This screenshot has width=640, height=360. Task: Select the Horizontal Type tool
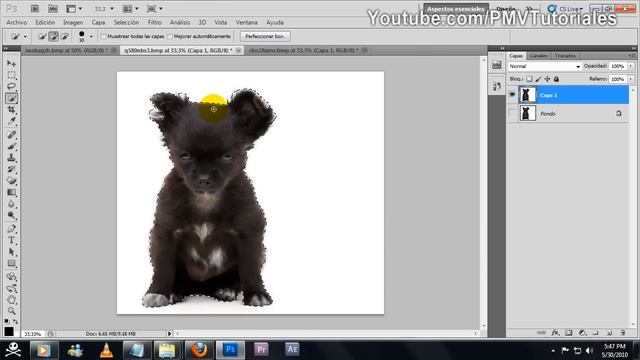point(11,240)
